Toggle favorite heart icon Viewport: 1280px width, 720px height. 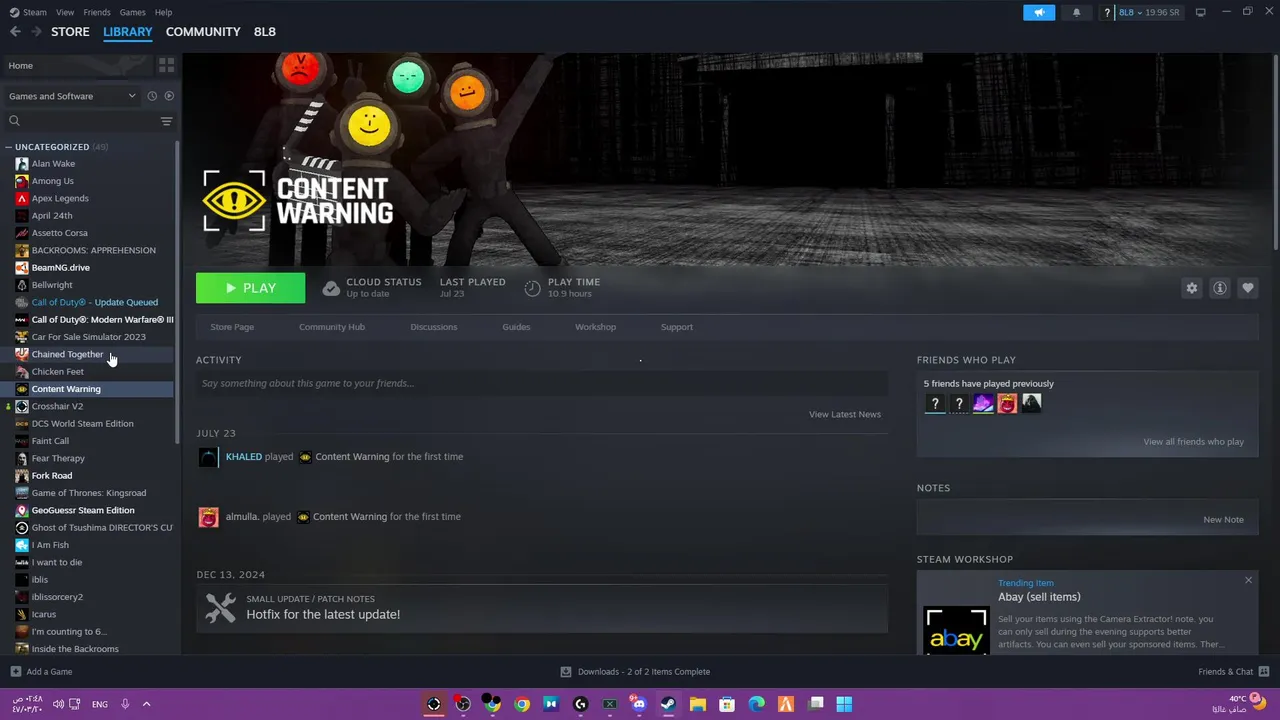pyautogui.click(x=1248, y=288)
